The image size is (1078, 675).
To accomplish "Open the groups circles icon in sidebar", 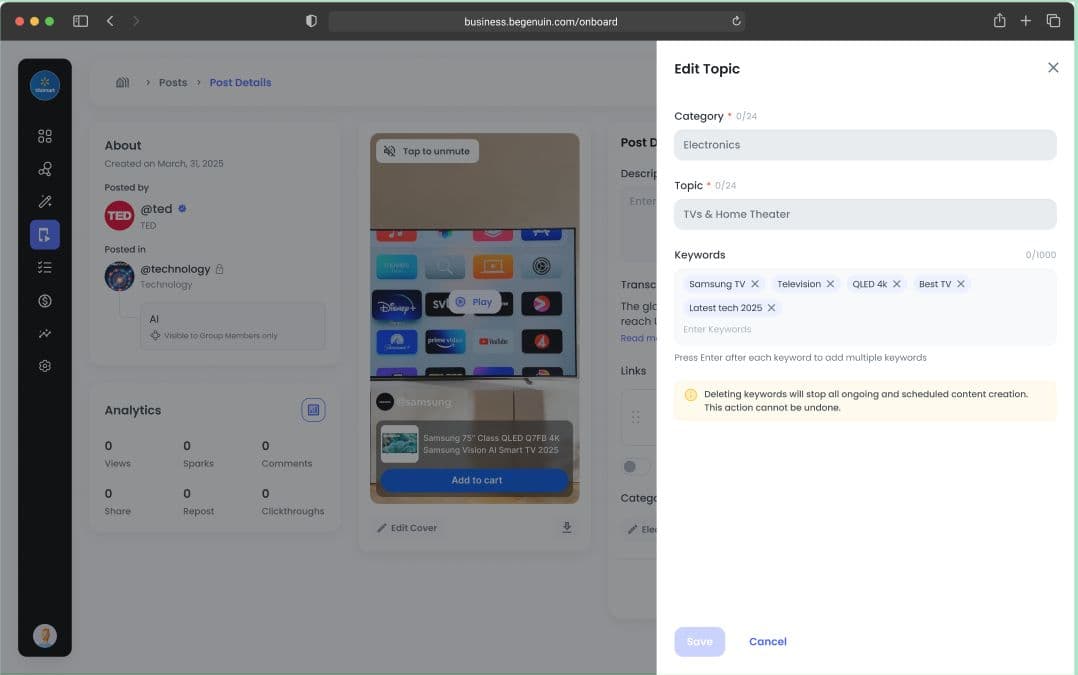I will (45, 169).
